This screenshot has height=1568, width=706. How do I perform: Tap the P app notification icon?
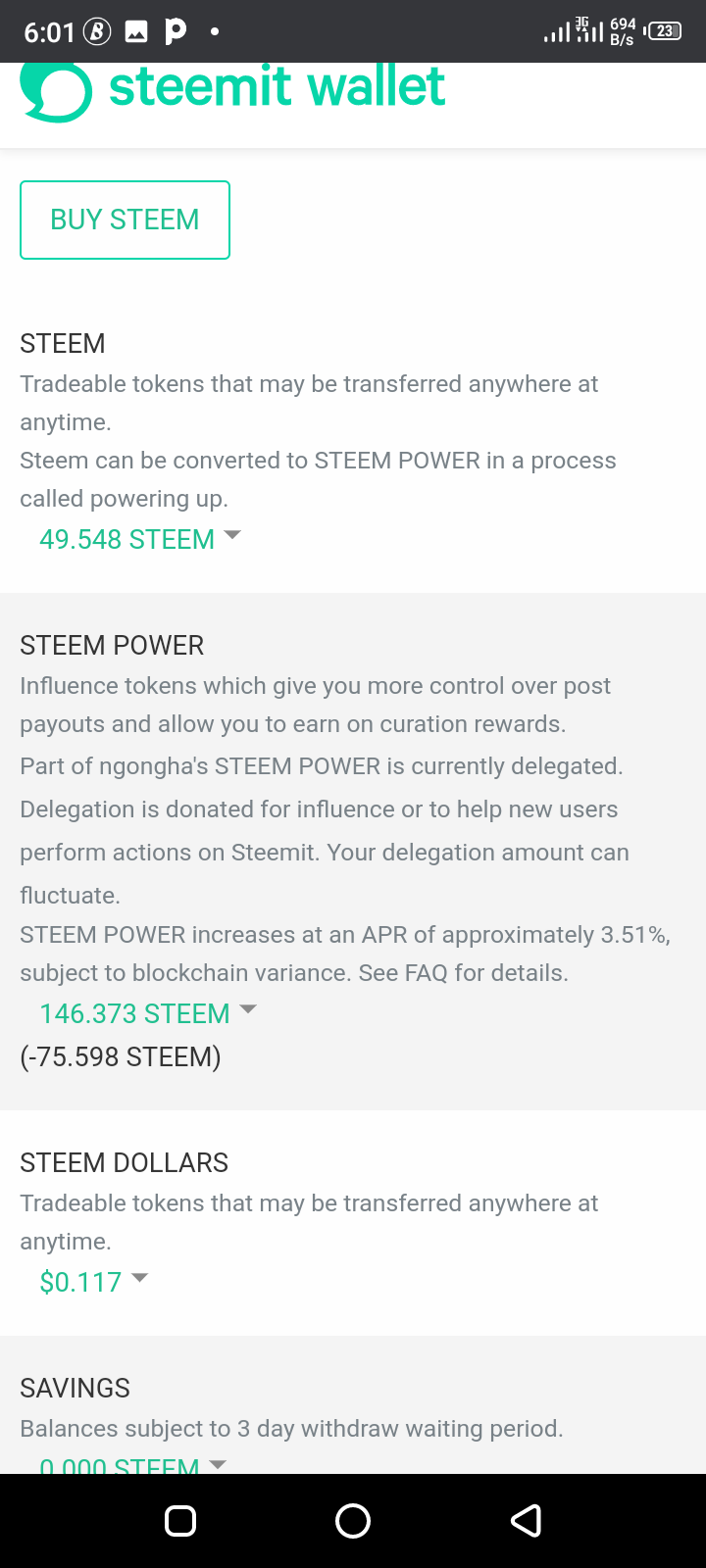tap(176, 31)
